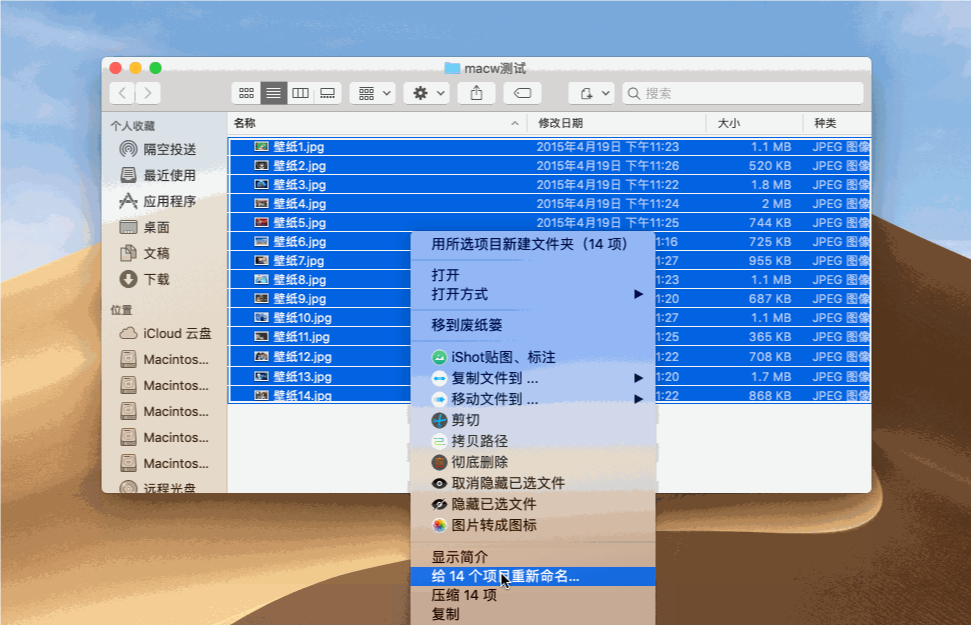
Task: Open the Share icon in the toolbar
Action: click(476, 92)
